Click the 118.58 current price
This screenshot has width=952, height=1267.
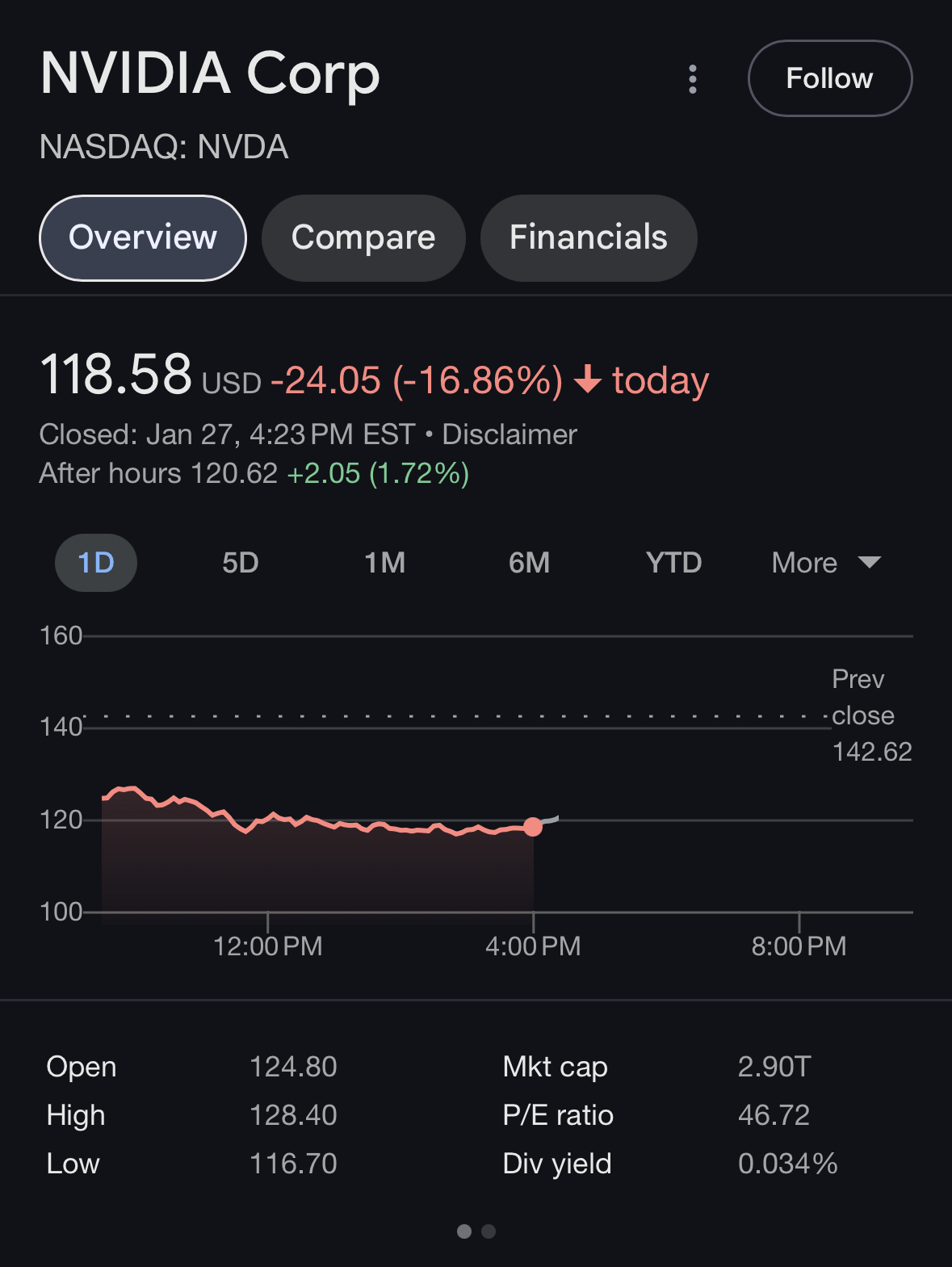(116, 375)
